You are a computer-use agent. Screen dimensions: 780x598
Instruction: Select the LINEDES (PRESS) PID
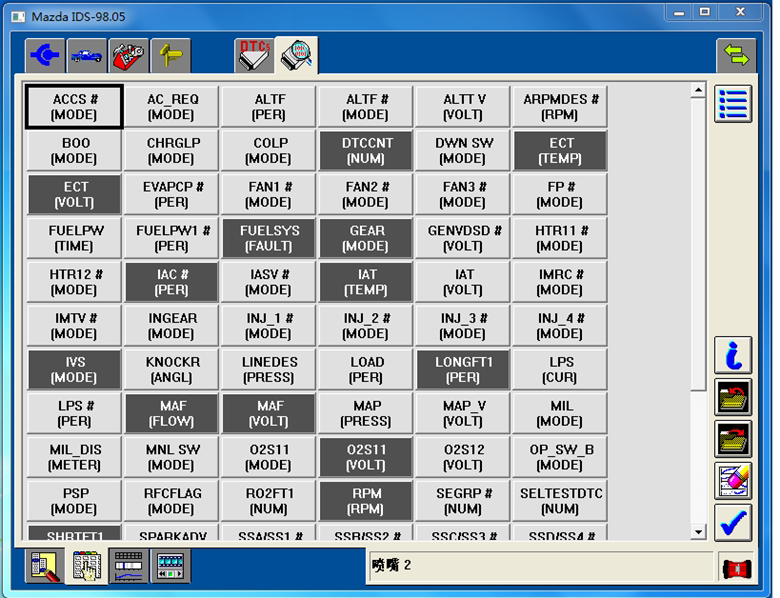[269, 370]
